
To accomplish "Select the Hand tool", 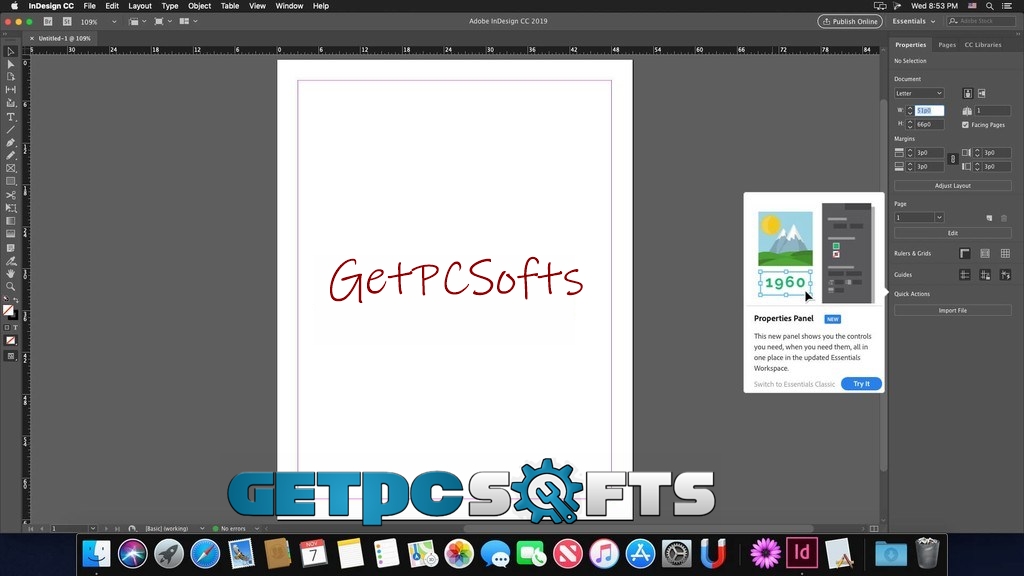I will [x=10, y=274].
